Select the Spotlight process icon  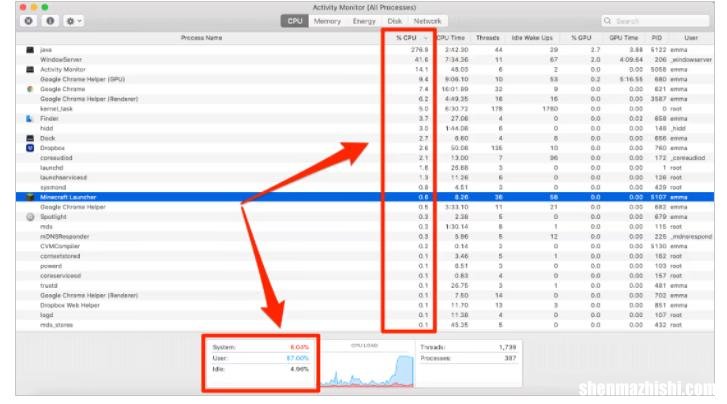tap(30, 217)
